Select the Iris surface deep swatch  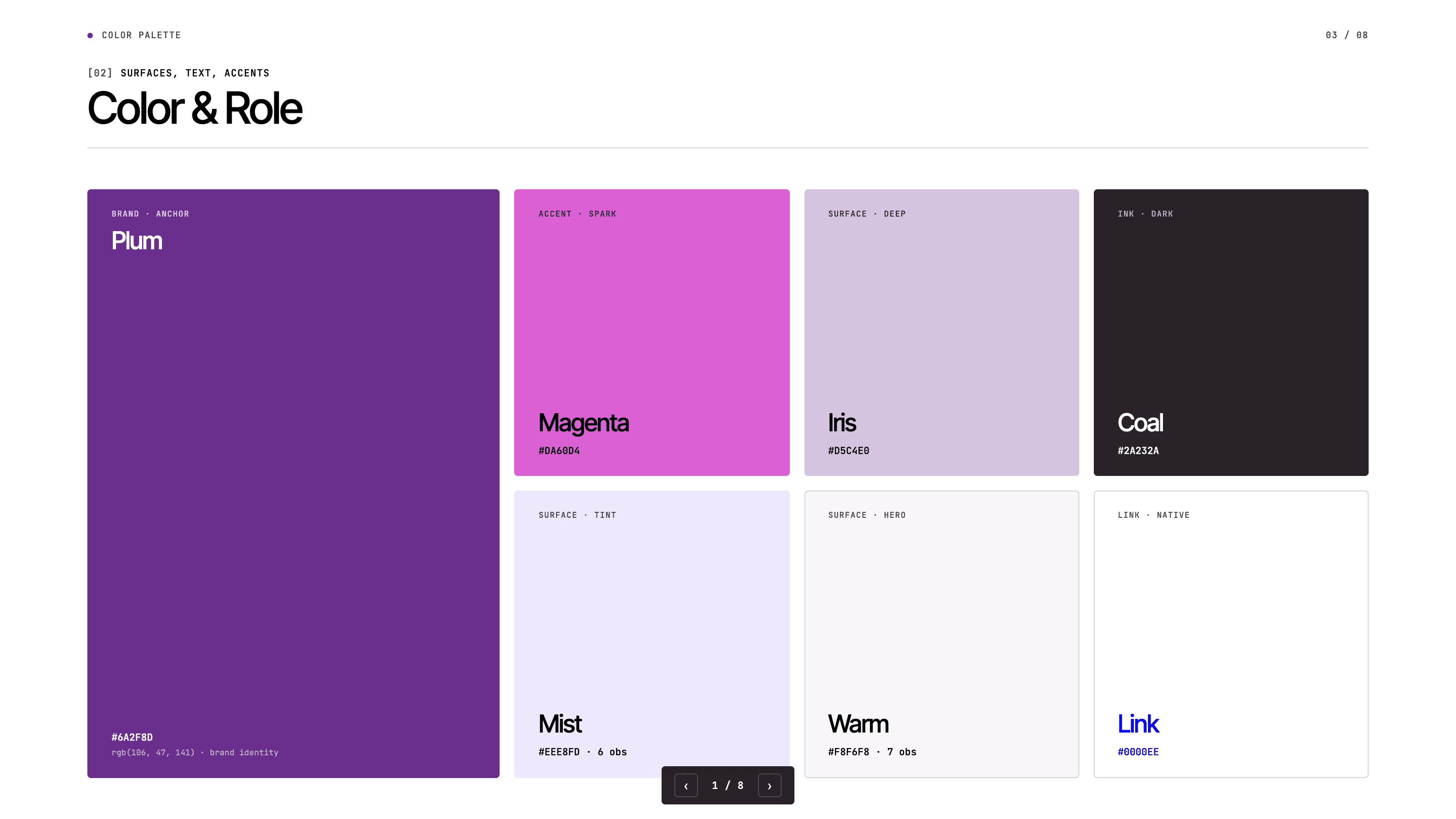[x=941, y=332]
